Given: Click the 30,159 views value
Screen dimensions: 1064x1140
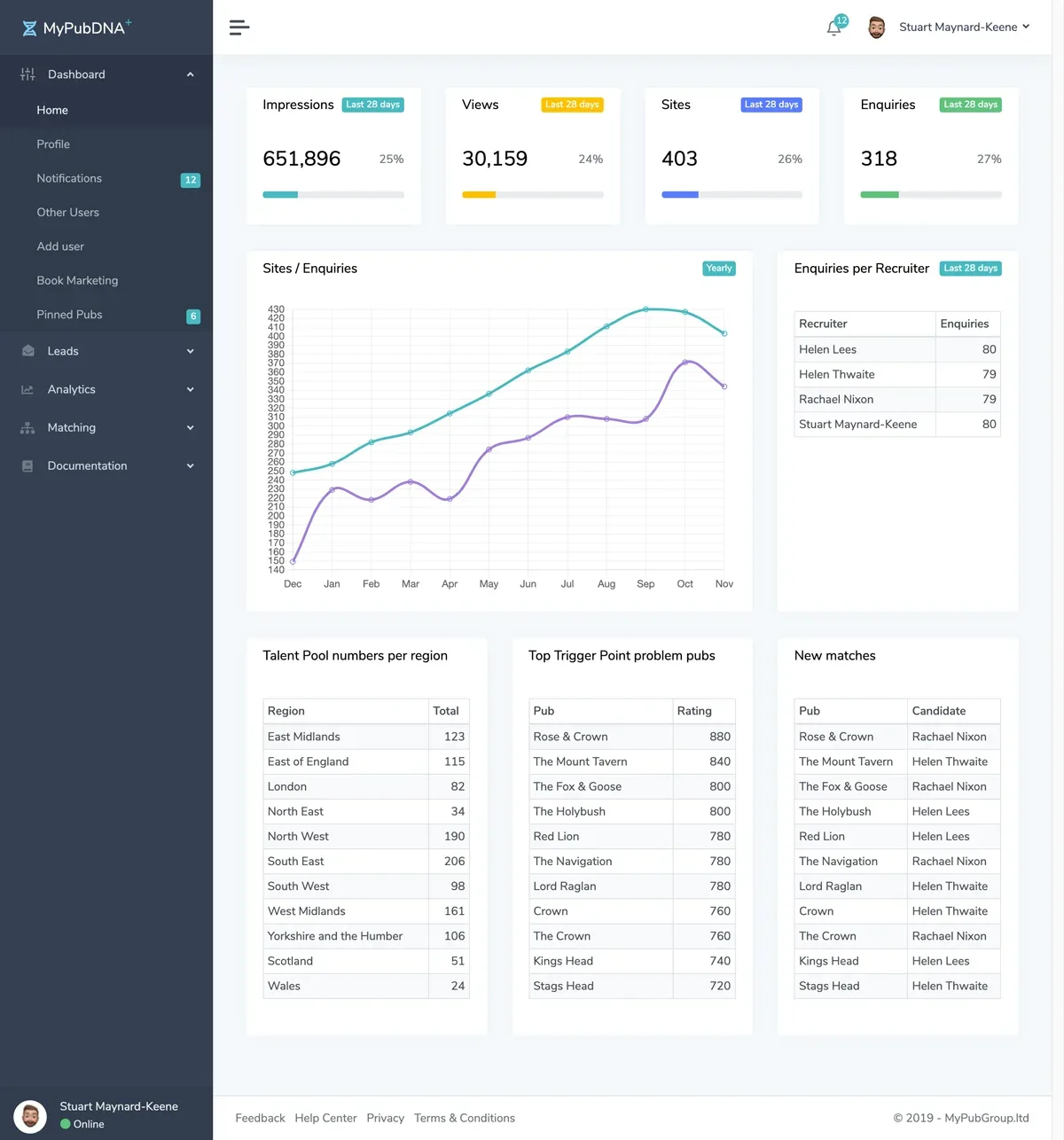Looking at the screenshot, I should (495, 159).
